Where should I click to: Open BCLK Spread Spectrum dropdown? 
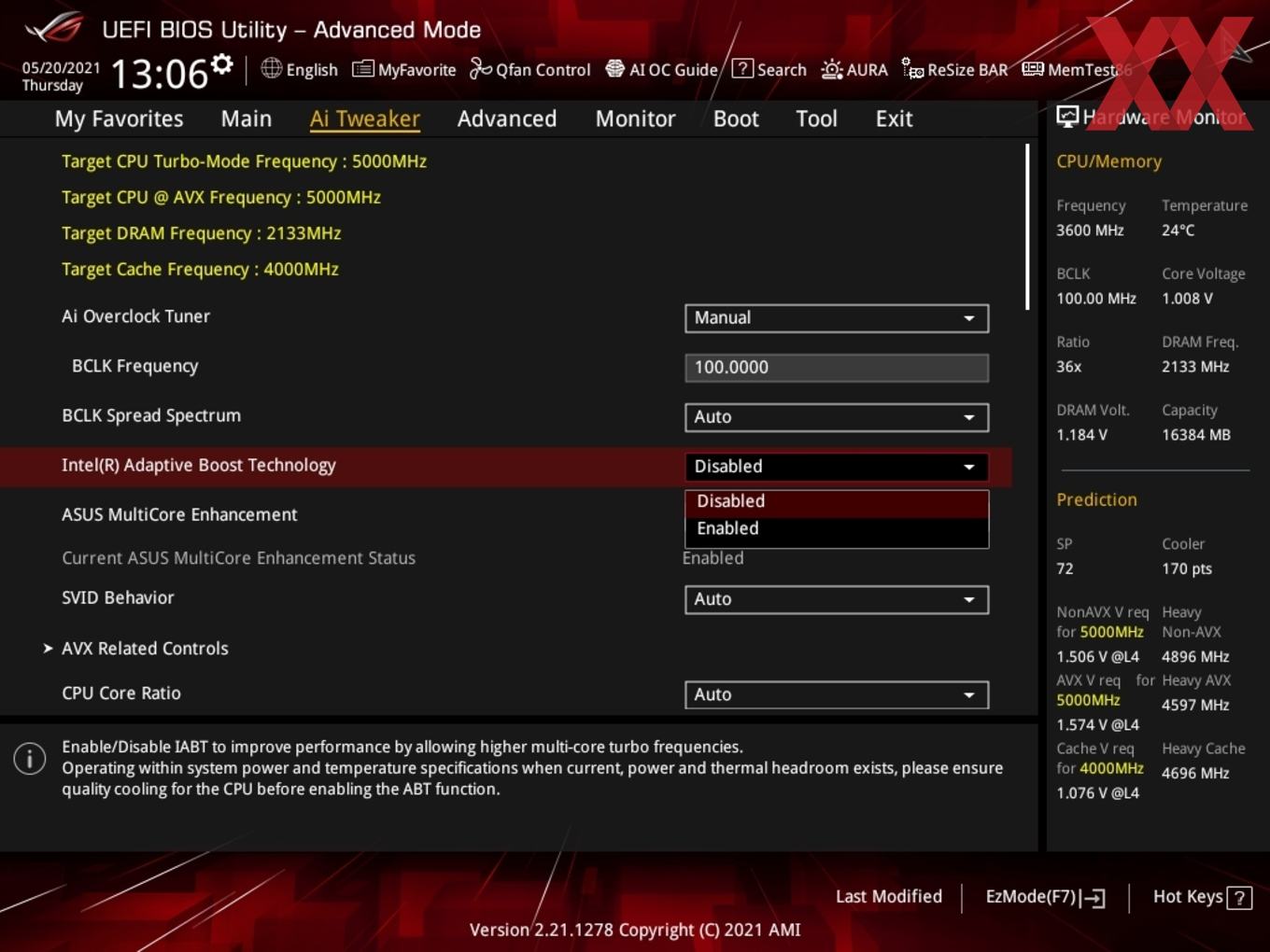[837, 417]
